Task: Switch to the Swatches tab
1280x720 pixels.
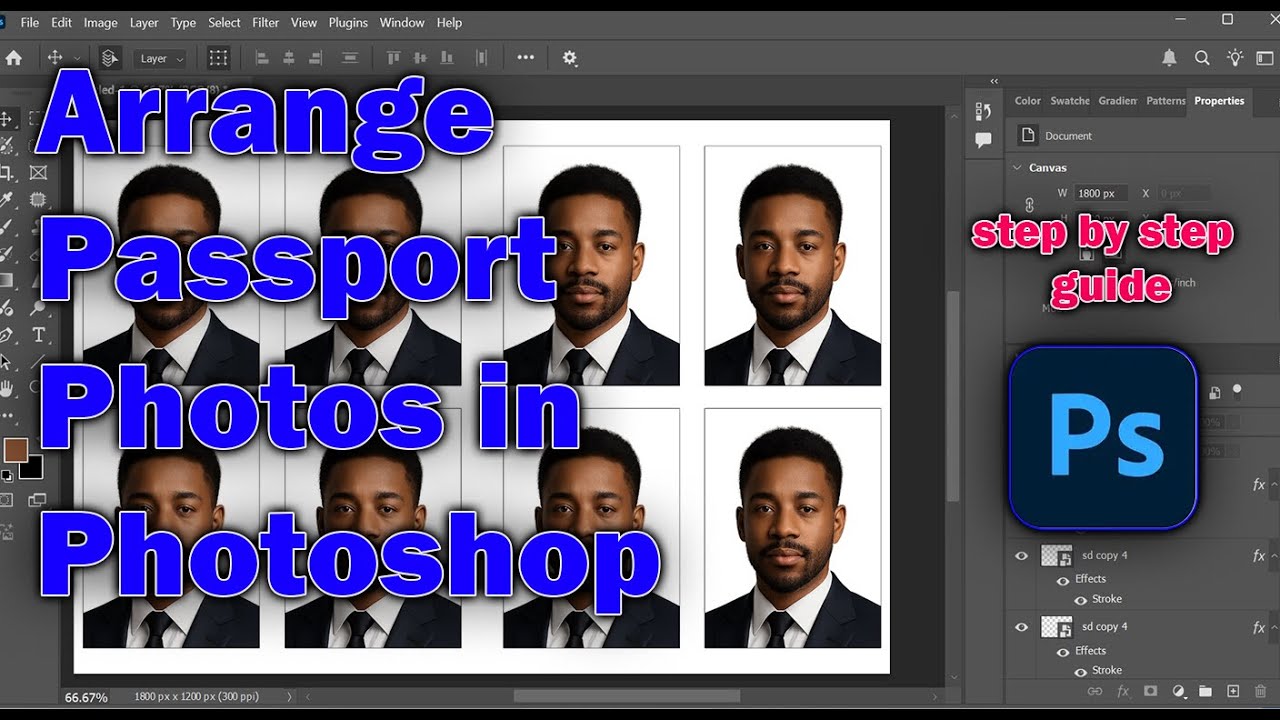Action: [x=1070, y=101]
